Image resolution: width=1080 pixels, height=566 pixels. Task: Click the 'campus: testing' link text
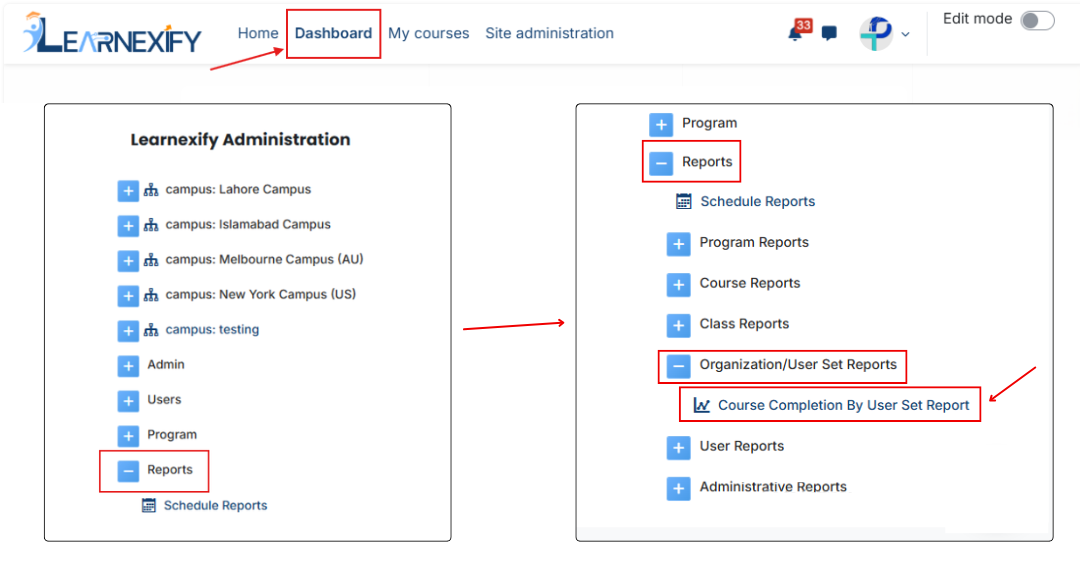(212, 329)
